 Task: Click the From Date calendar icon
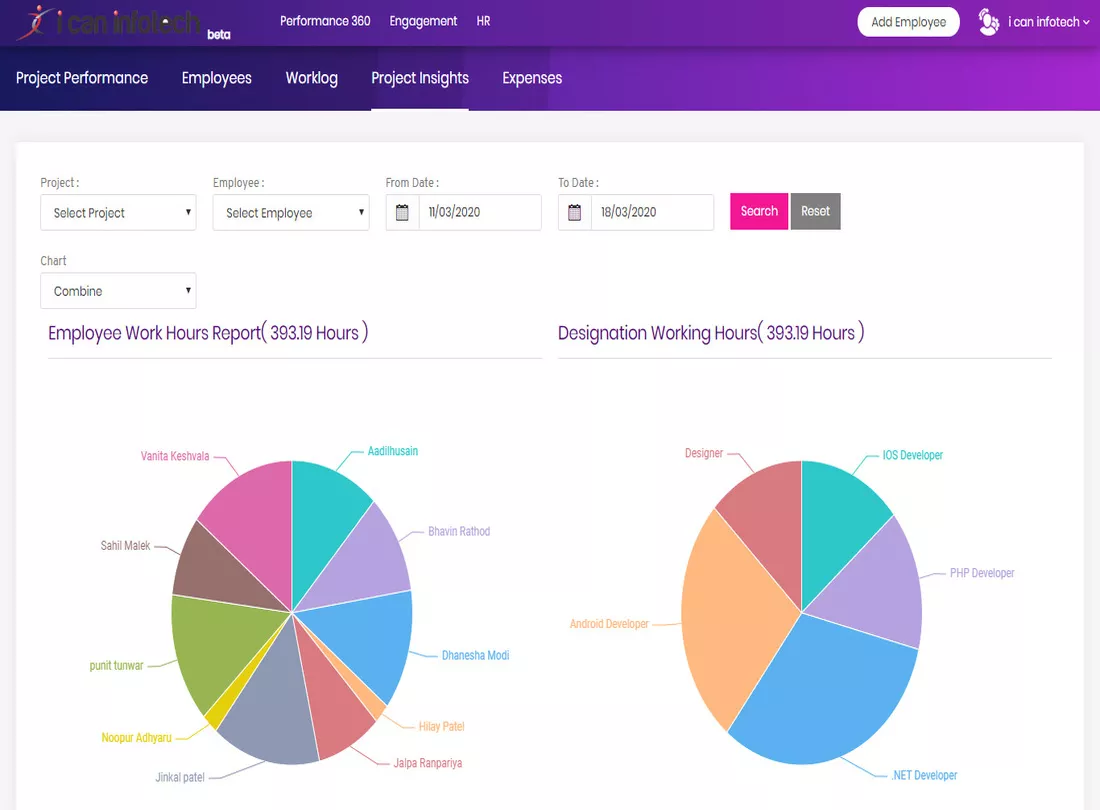point(402,212)
